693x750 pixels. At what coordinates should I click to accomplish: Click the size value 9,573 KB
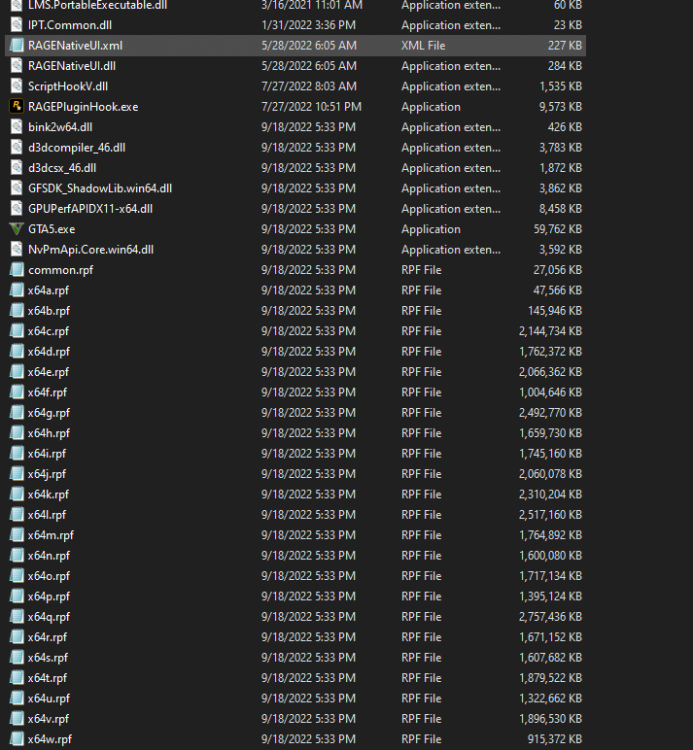(x=561, y=107)
